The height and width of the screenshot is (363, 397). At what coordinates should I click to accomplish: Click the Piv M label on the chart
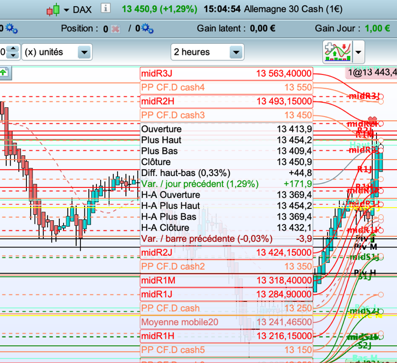(x=365, y=247)
